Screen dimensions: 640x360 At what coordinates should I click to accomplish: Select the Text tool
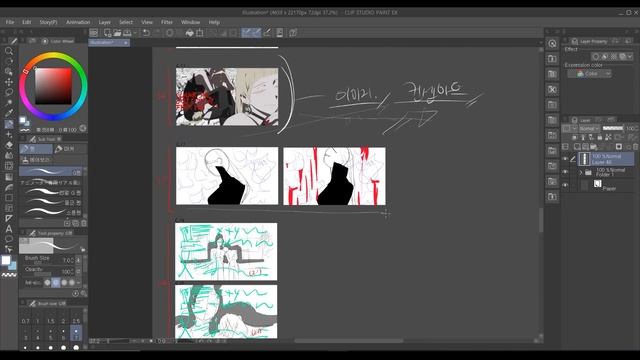(9, 229)
